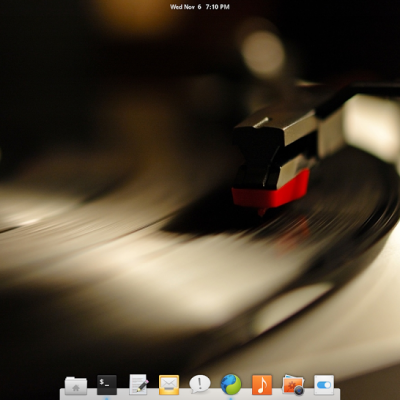The image size is (400, 400).
Task: Click the date Wed Nov 6 in panel
Action: 186,7
